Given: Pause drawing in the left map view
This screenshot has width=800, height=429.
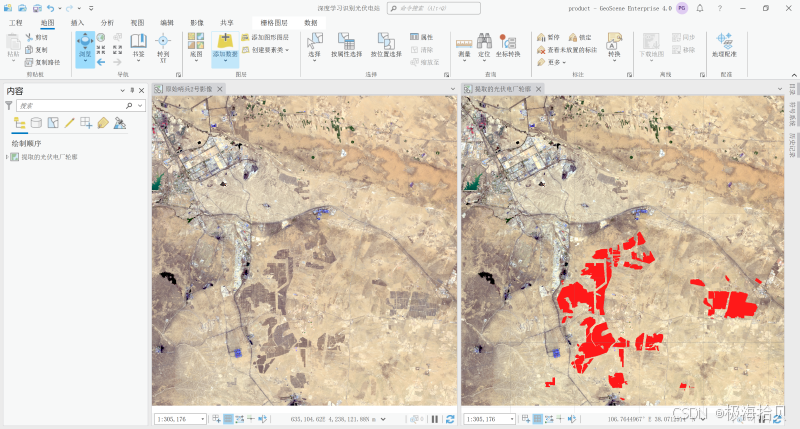Looking at the screenshot, I should point(435,419).
